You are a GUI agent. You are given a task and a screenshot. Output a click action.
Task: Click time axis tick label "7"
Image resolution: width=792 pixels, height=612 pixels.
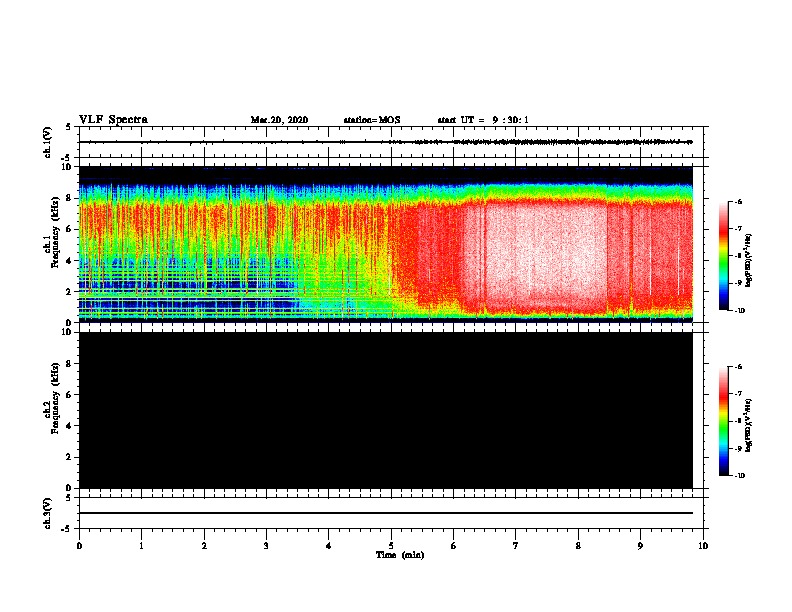tap(516, 546)
